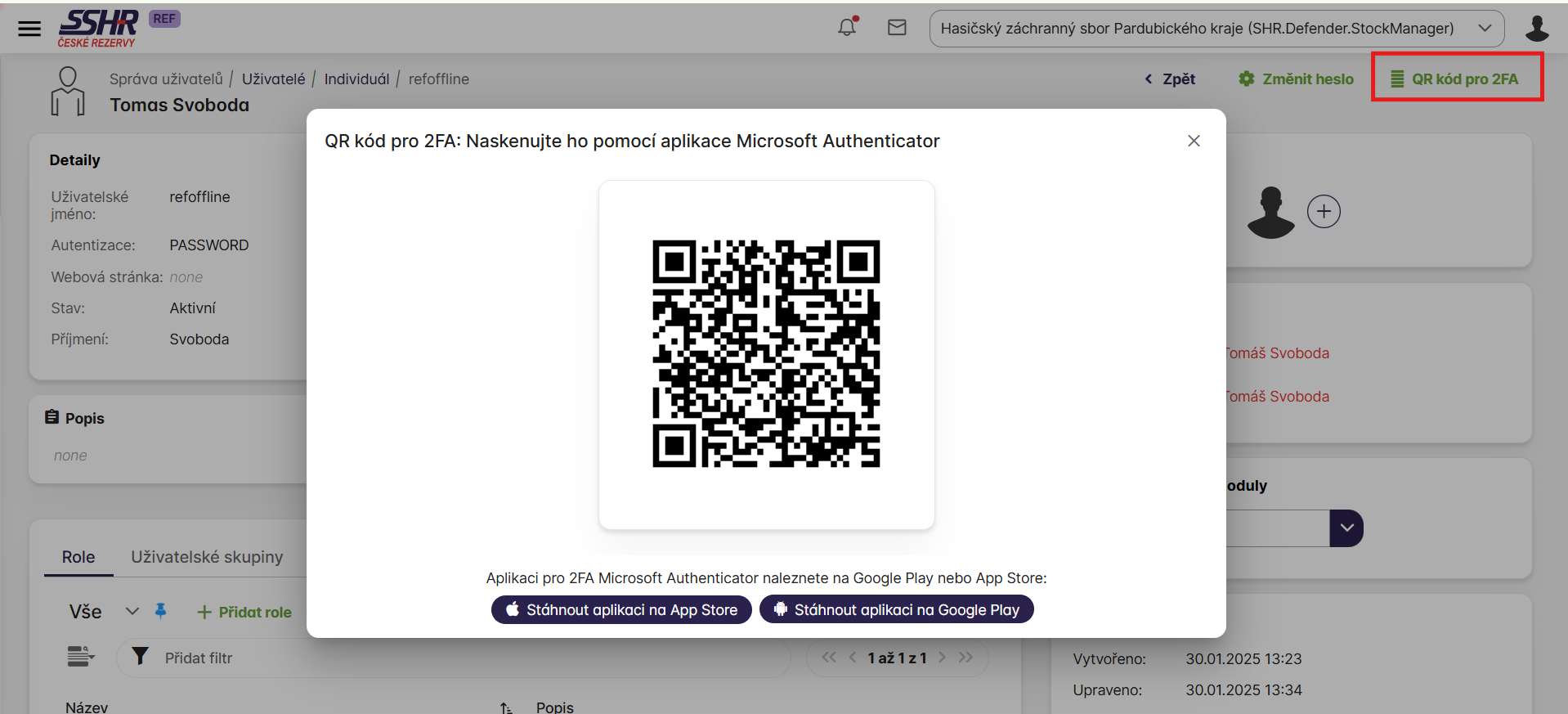Click Stáhnout aplikaci na App Store

pyautogui.click(x=621, y=609)
